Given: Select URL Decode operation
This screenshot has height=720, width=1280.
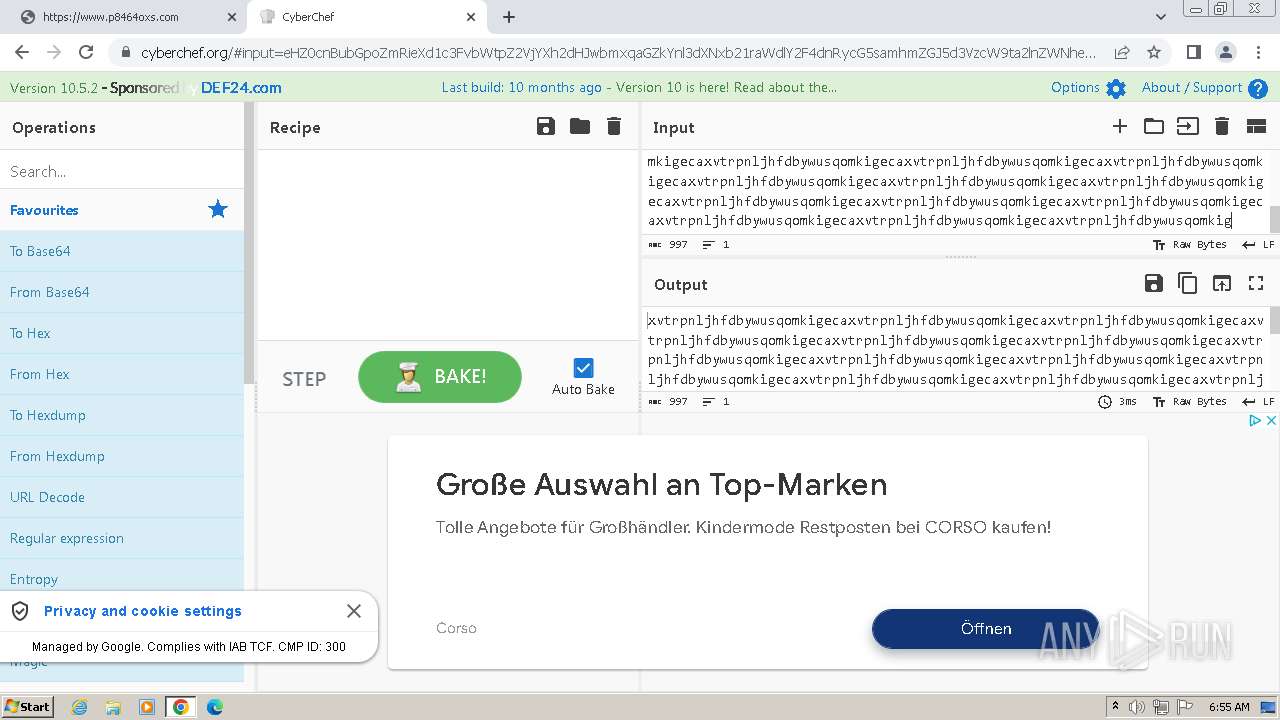Looking at the screenshot, I should click(122, 497).
